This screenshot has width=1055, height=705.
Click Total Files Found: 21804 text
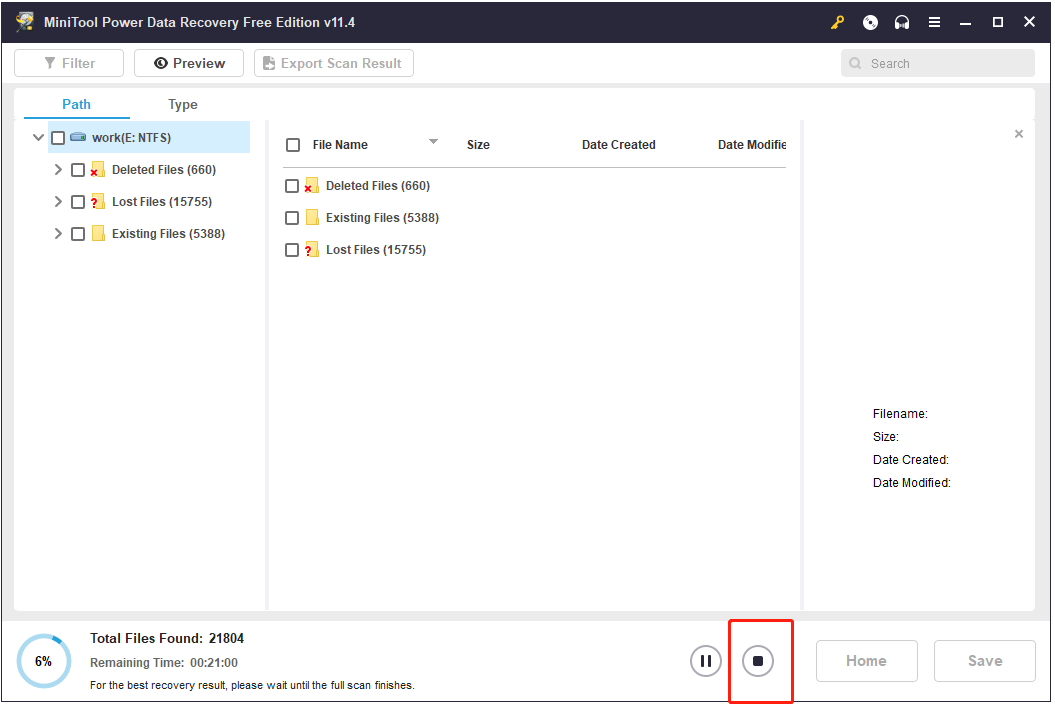point(167,638)
